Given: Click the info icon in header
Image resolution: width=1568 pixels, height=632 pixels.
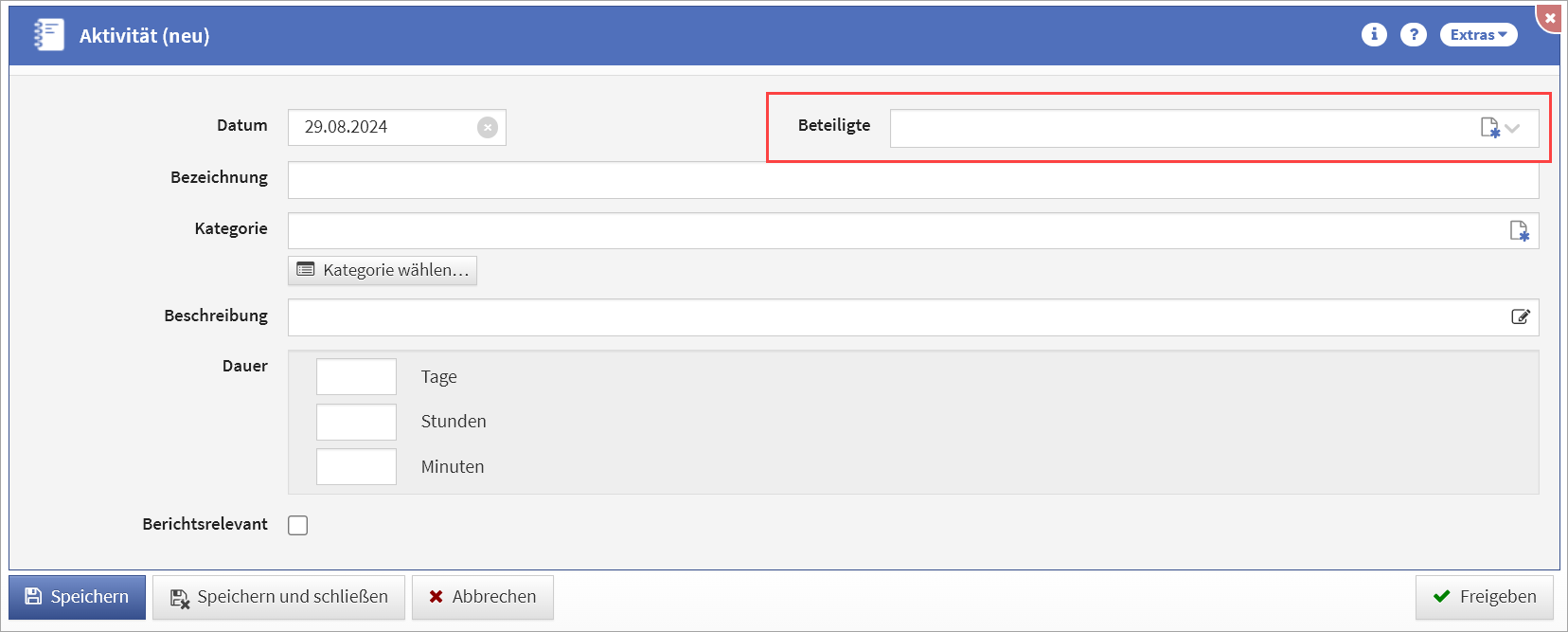Looking at the screenshot, I should [x=1374, y=35].
